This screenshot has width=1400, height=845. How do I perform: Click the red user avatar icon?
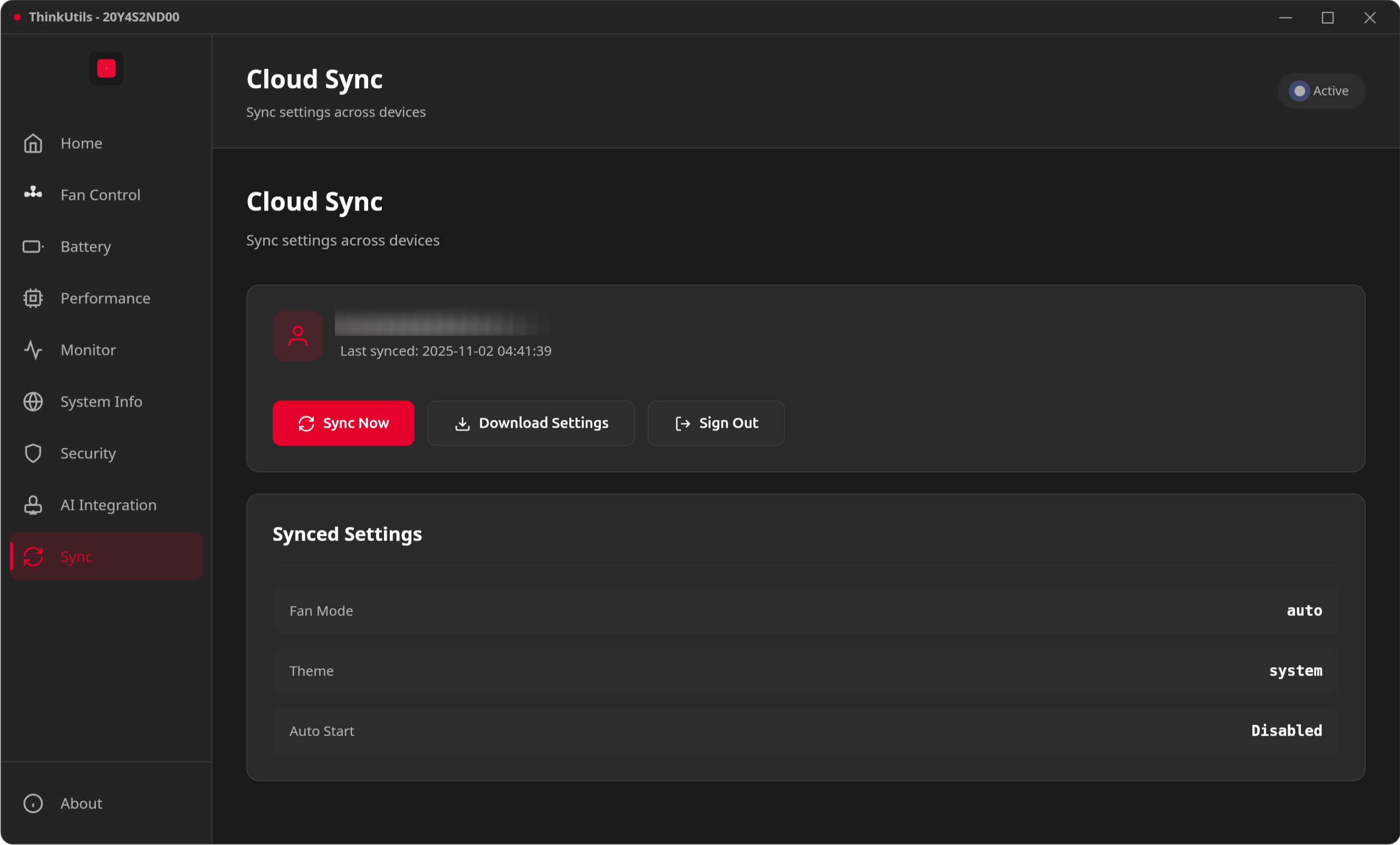pos(297,336)
